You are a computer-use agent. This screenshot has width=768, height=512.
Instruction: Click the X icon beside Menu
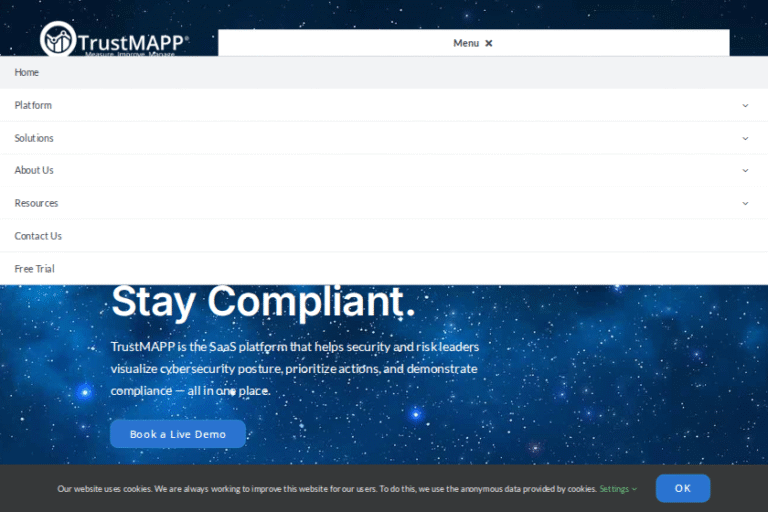(489, 43)
